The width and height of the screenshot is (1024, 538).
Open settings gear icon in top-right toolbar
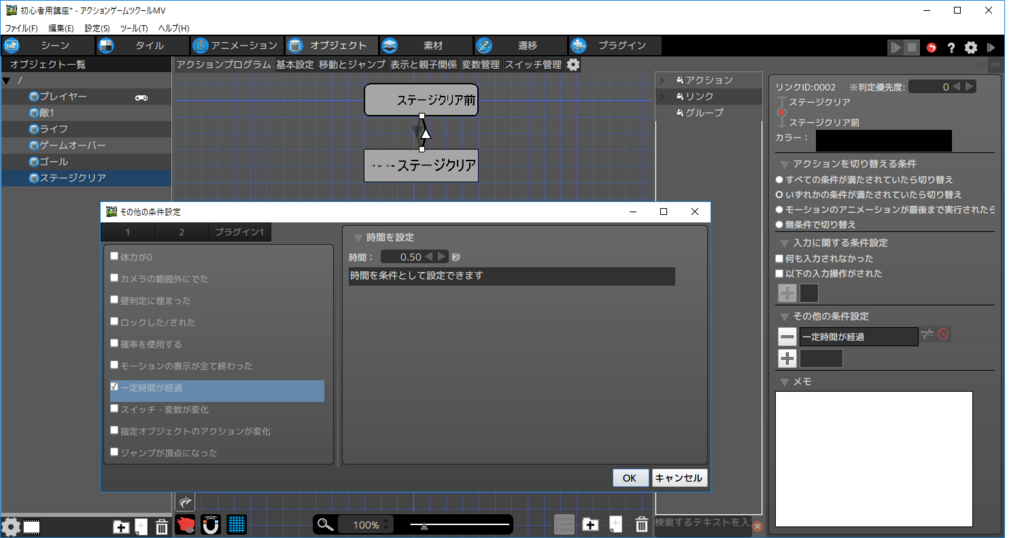[x=971, y=47]
